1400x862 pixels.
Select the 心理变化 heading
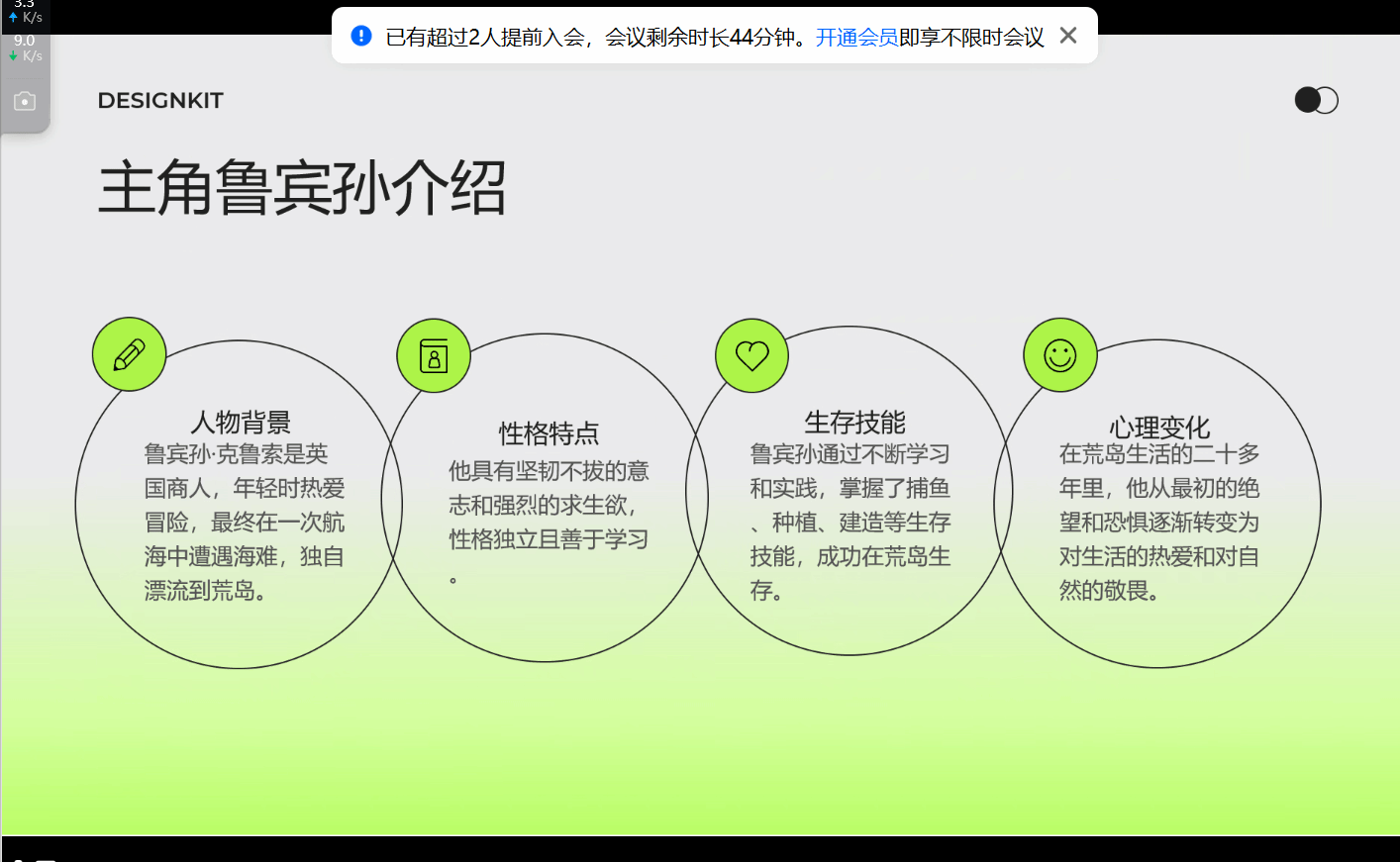point(1158,428)
